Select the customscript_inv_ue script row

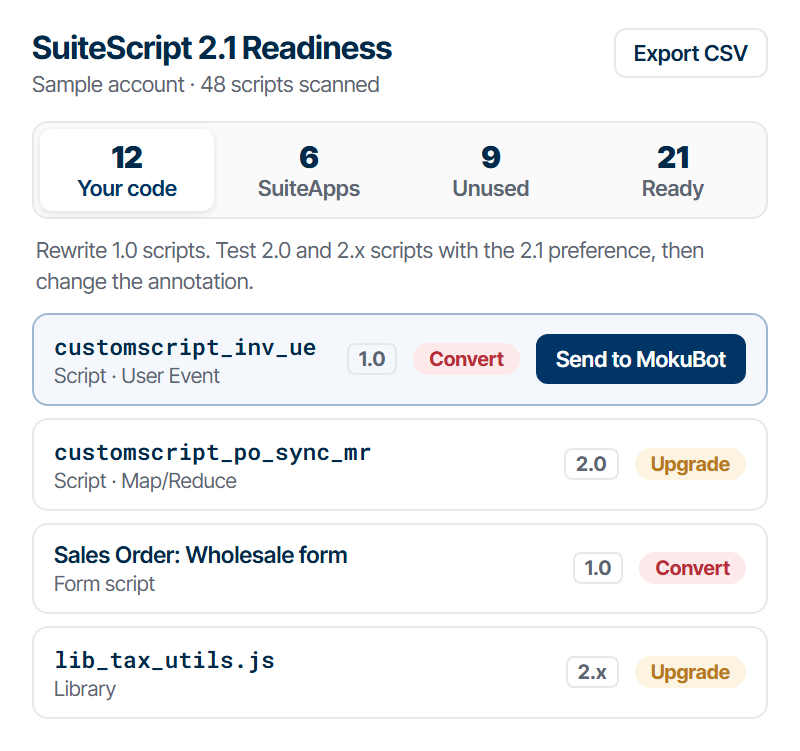(x=399, y=360)
